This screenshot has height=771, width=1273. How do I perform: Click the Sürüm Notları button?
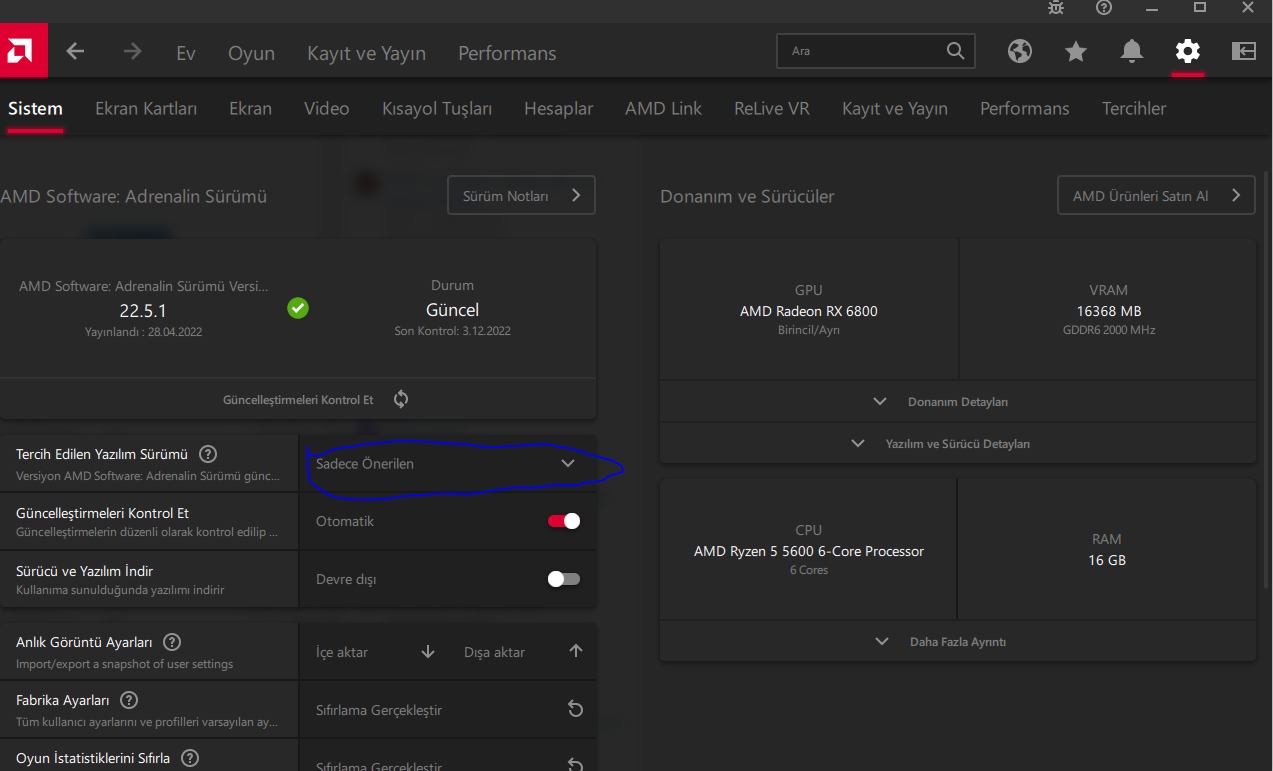point(521,196)
